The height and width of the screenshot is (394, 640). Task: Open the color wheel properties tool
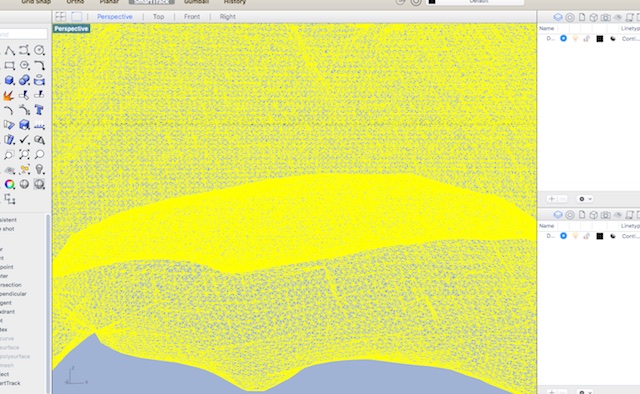9,185
